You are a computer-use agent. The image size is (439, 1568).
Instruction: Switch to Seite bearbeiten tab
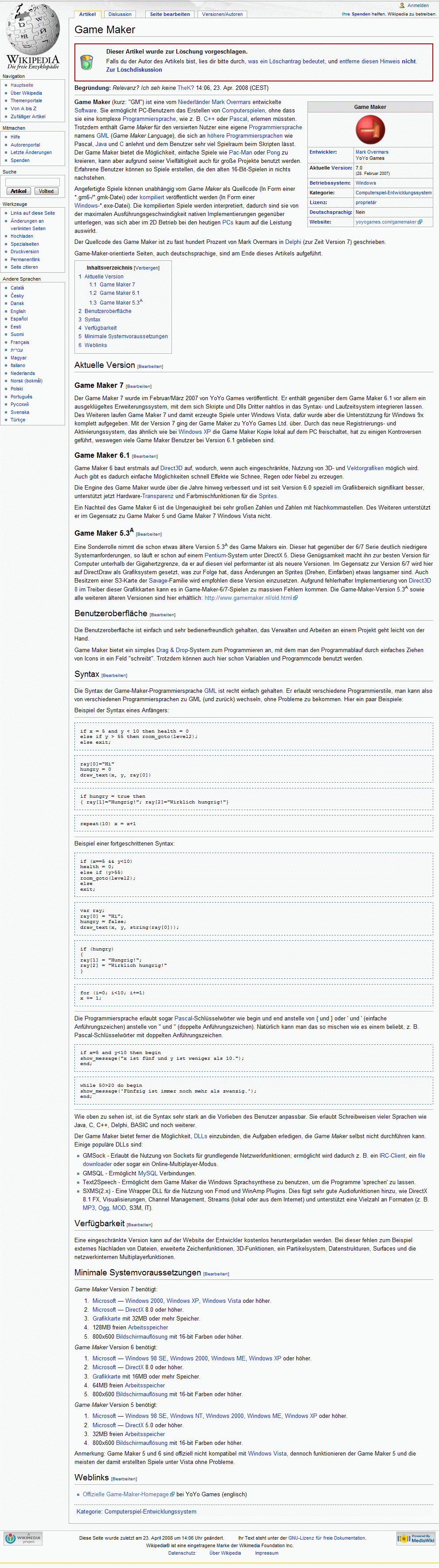pos(170,14)
